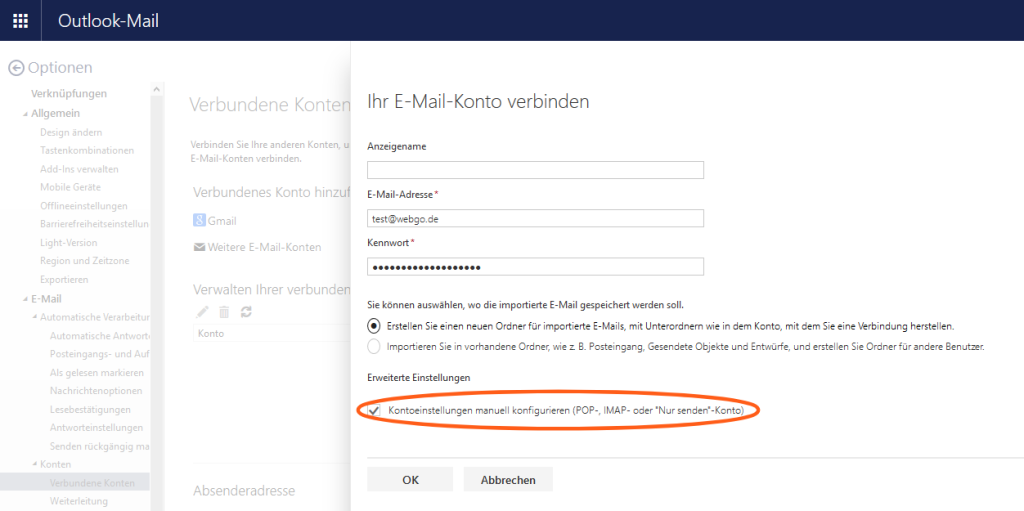Open the app launcher grid icon
This screenshot has height=511, width=1024.
pyautogui.click(x=20, y=21)
